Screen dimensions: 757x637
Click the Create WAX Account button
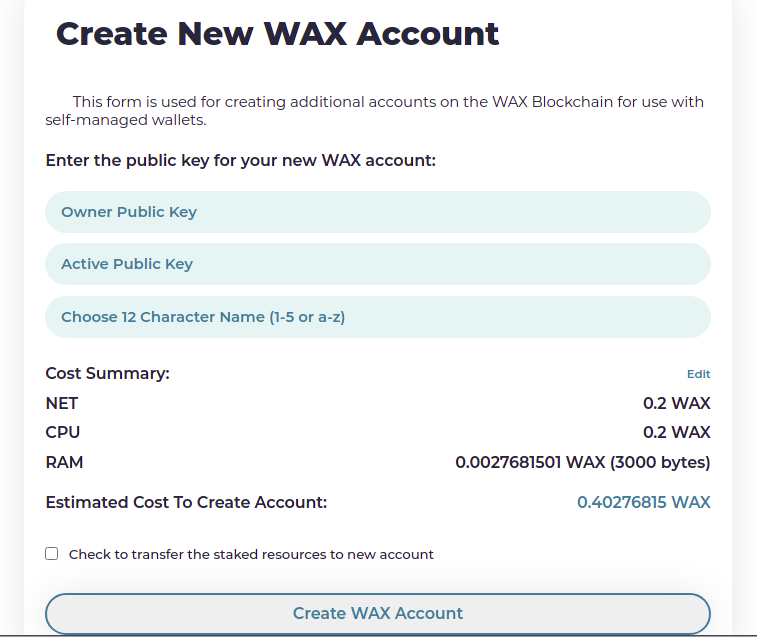378,613
